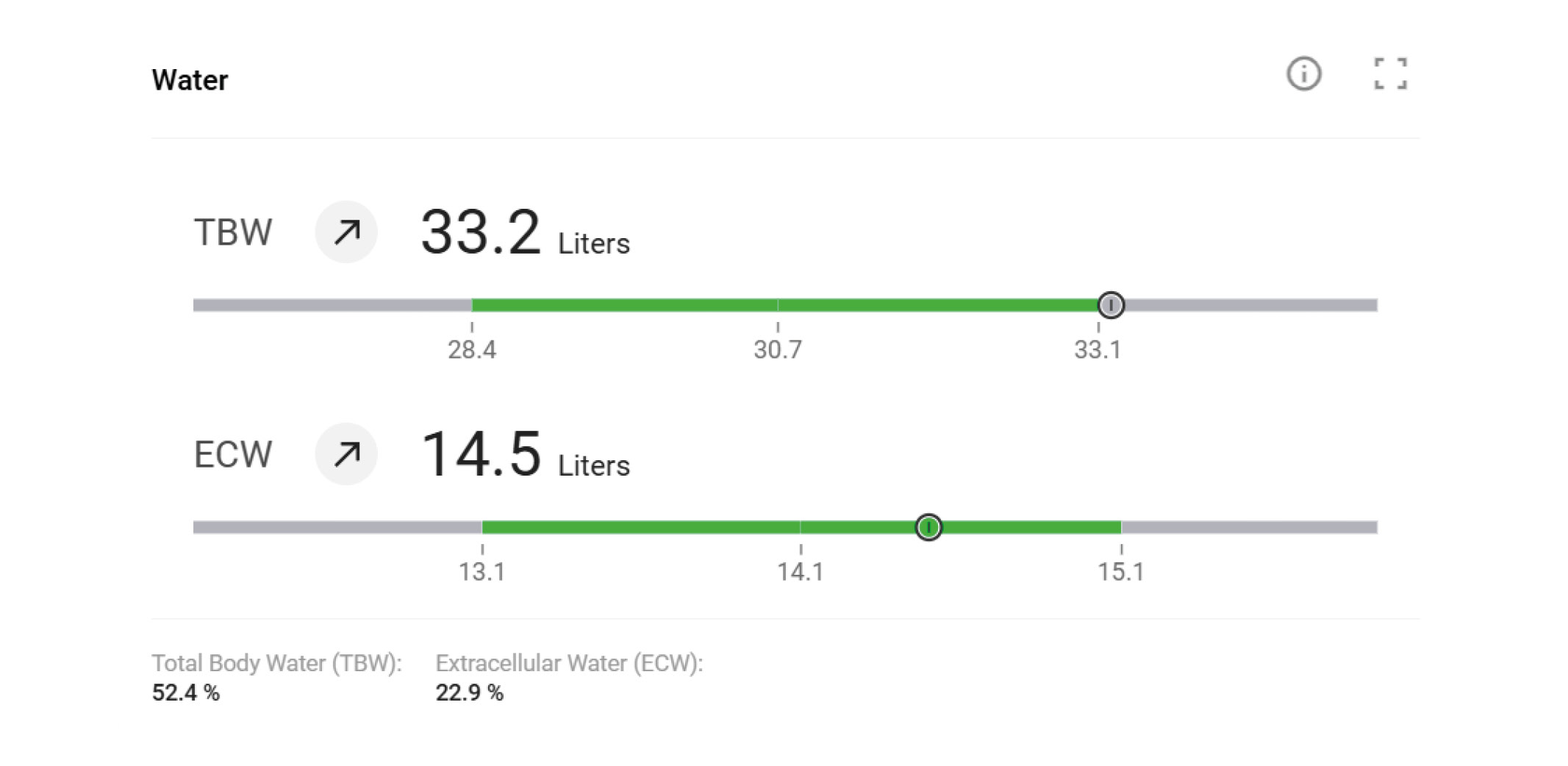
Task: Expand Water card to fullscreen
Action: coord(1390,74)
